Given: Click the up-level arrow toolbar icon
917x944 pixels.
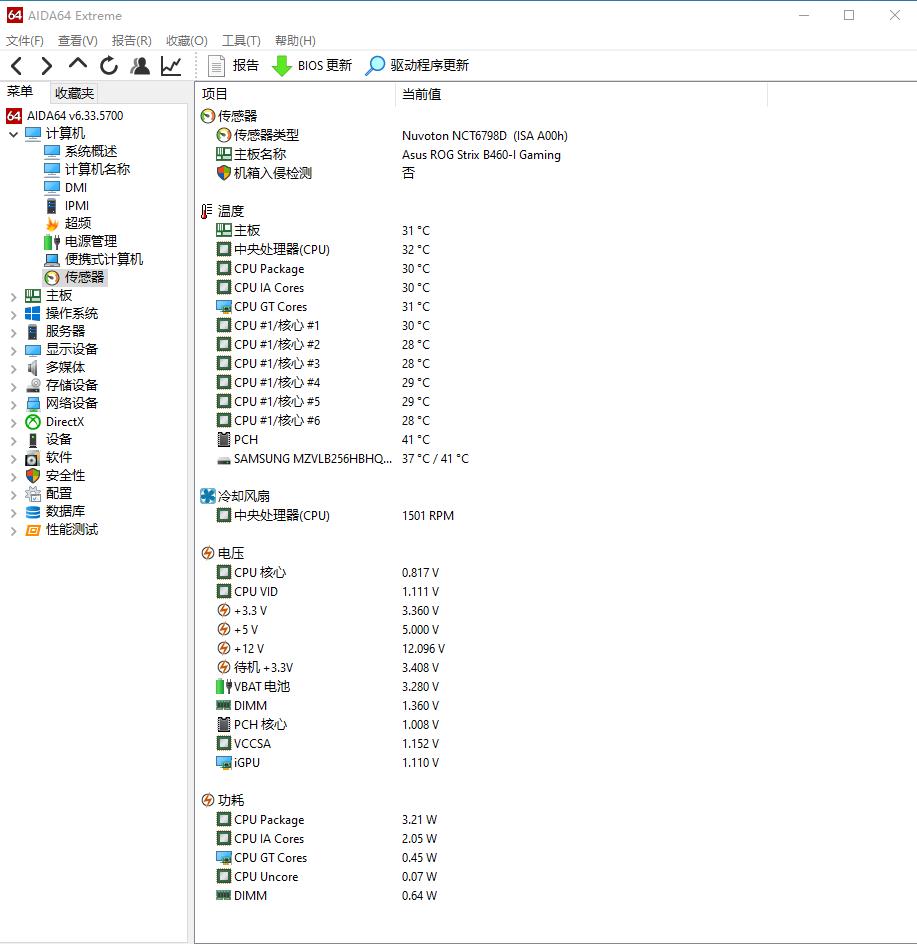Looking at the screenshot, I should [x=78, y=64].
